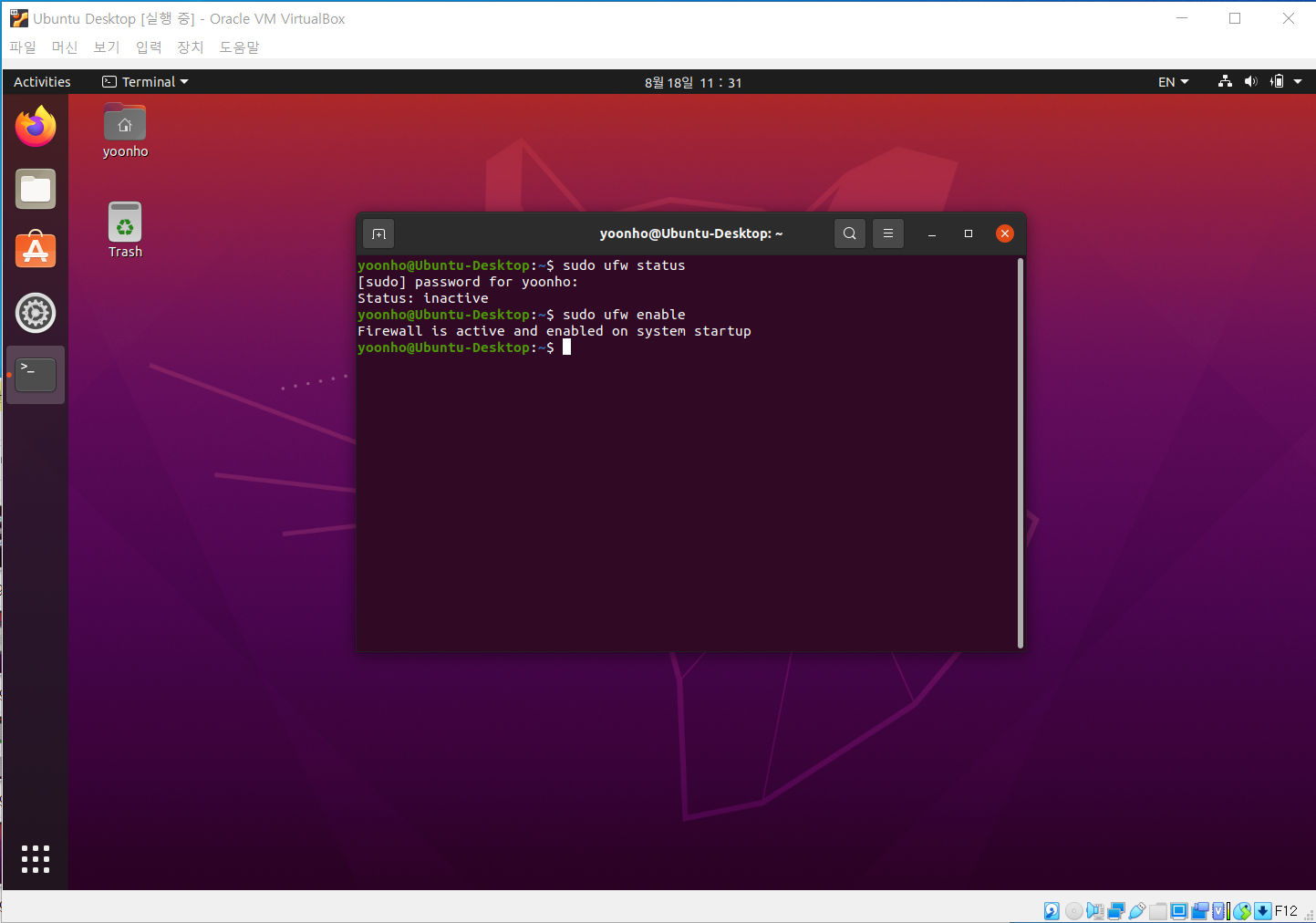Click the text 'Status: inactive' in terminal
Screen dimensions: 1316x923
coord(423,298)
